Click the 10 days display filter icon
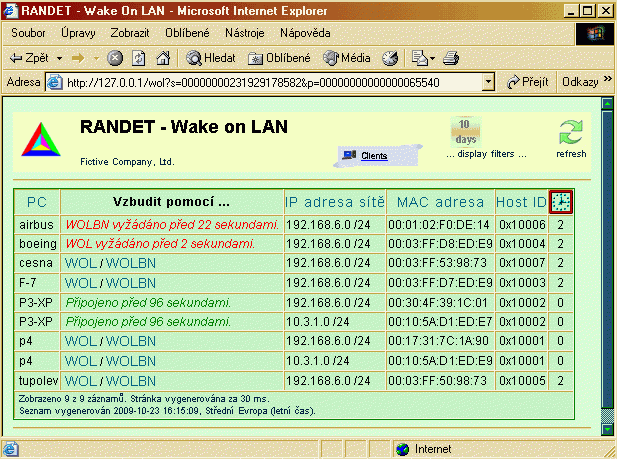The image size is (617, 459). pos(466,132)
